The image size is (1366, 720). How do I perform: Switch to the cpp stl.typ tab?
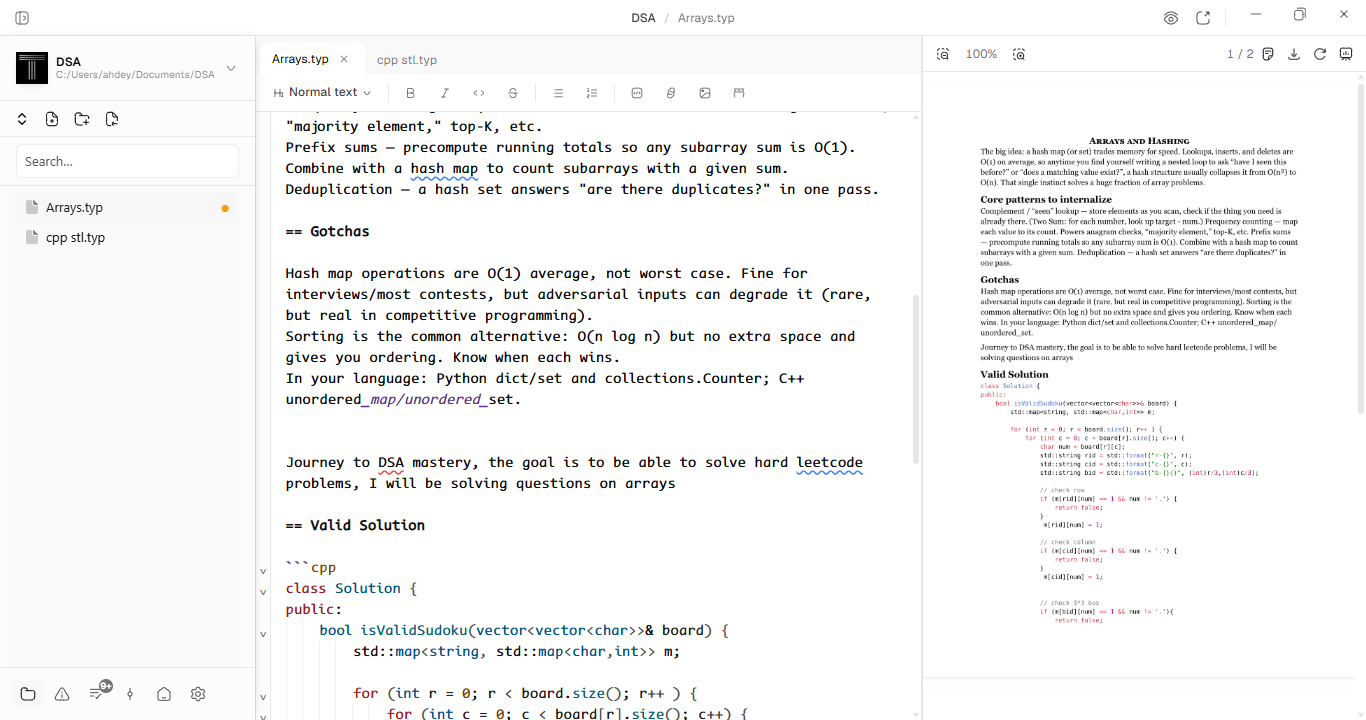point(407,60)
